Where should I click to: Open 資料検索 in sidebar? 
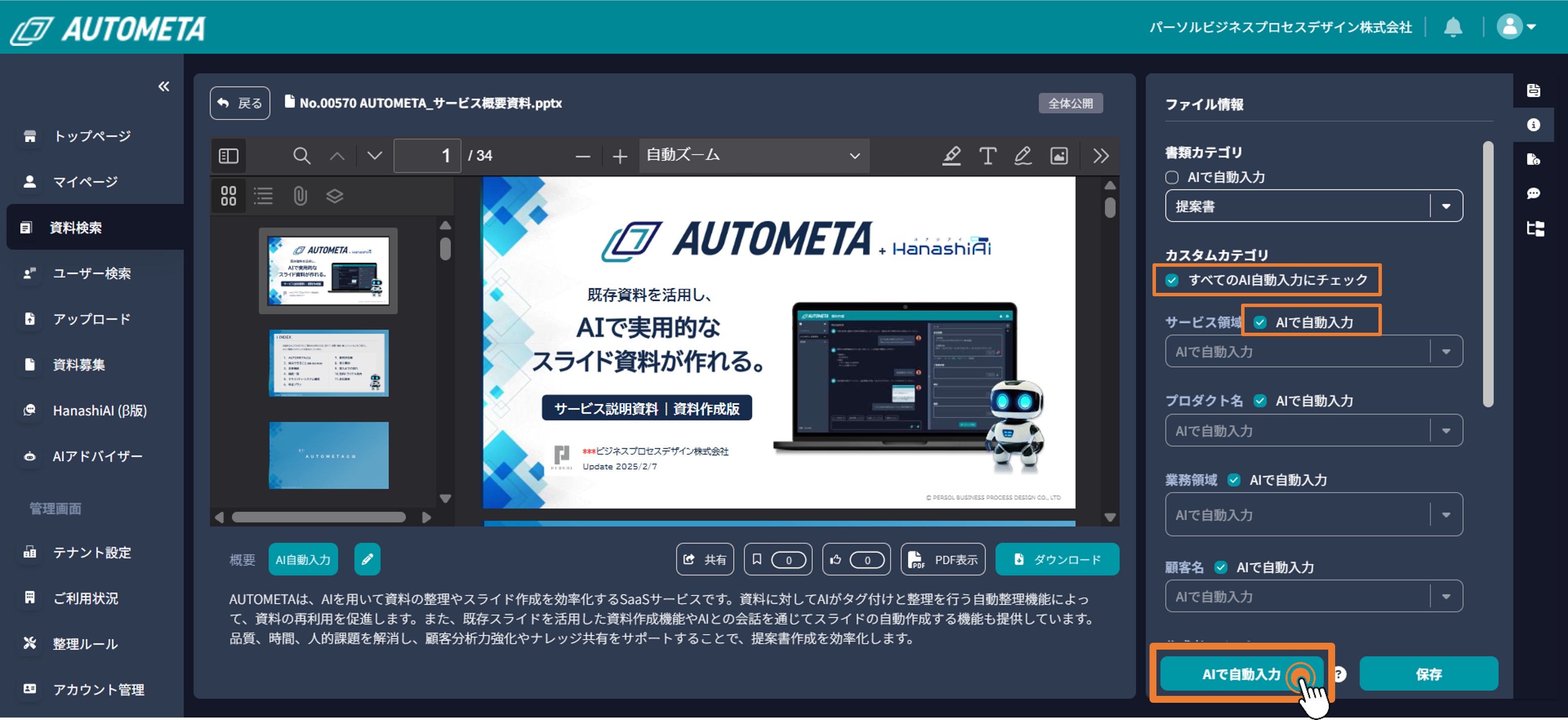(95, 228)
